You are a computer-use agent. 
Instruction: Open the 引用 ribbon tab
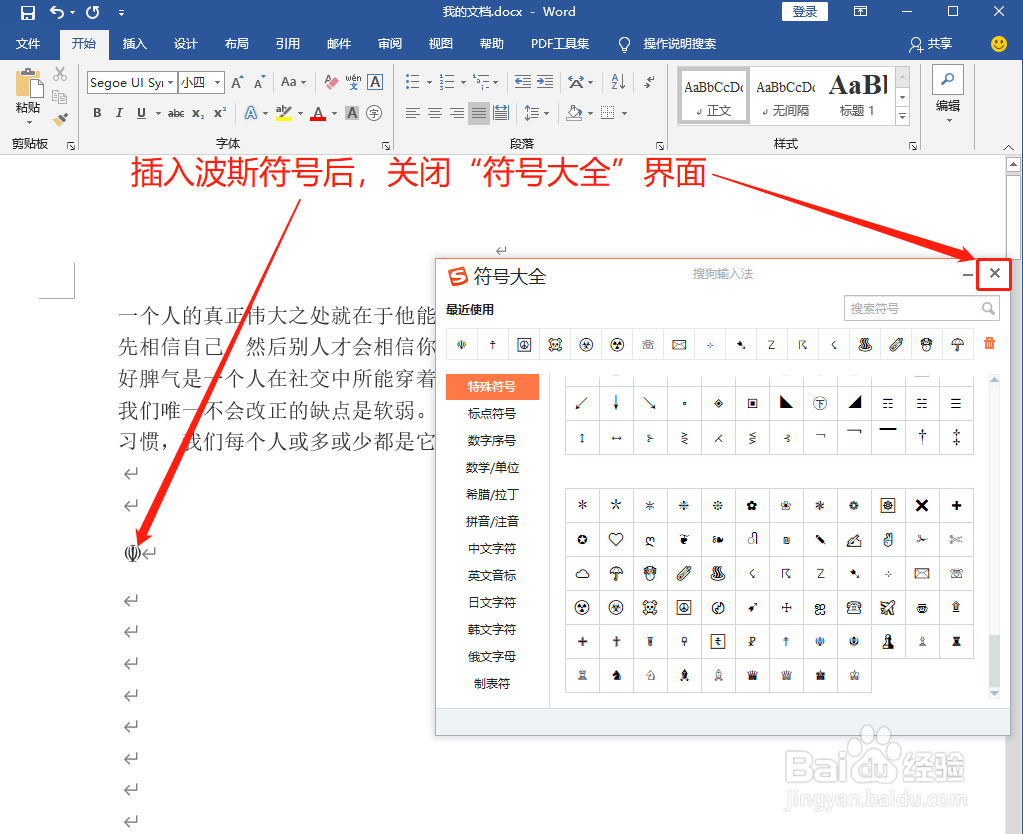tap(287, 44)
